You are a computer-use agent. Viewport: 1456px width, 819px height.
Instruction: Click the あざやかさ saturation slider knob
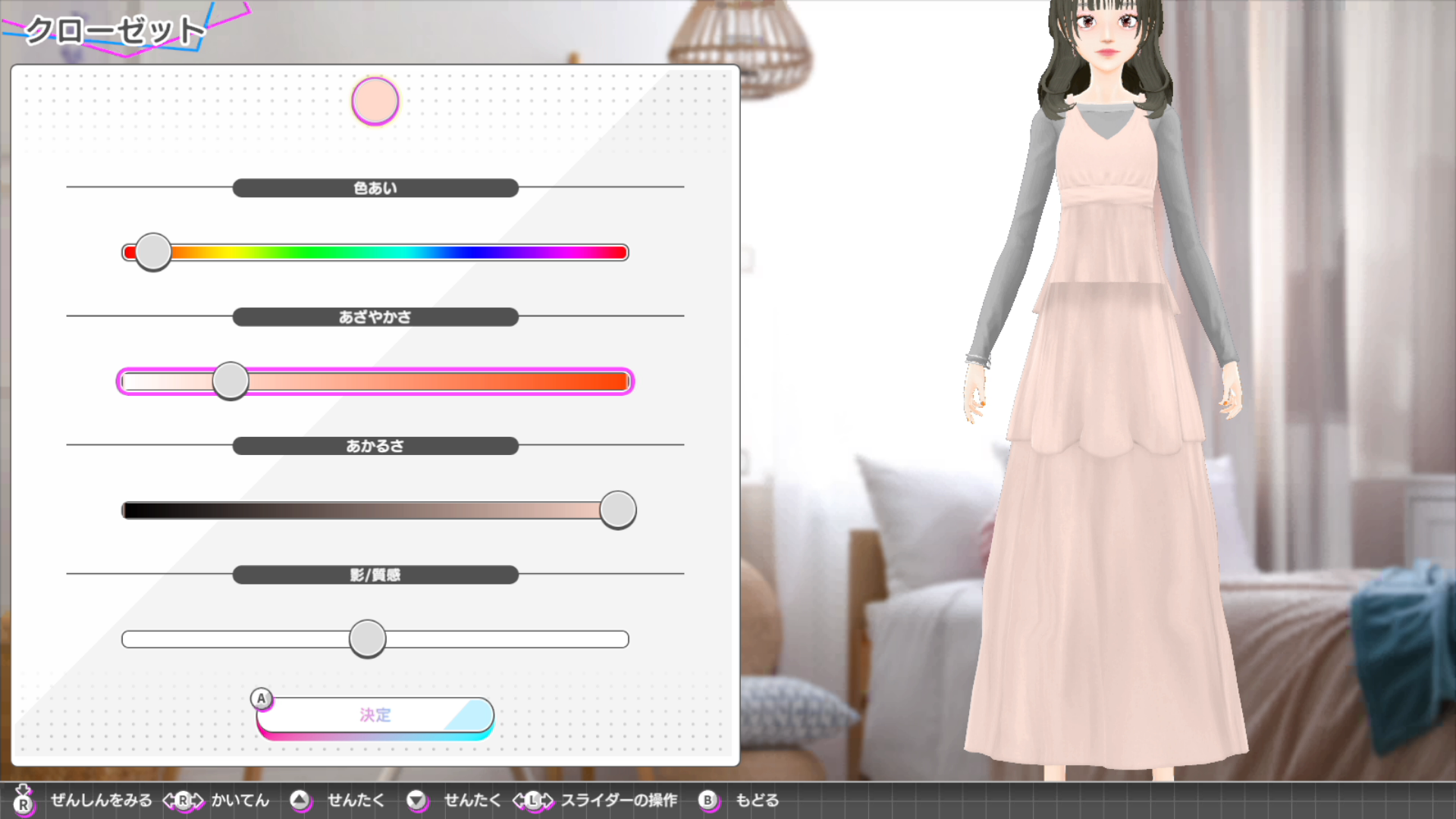[231, 381]
